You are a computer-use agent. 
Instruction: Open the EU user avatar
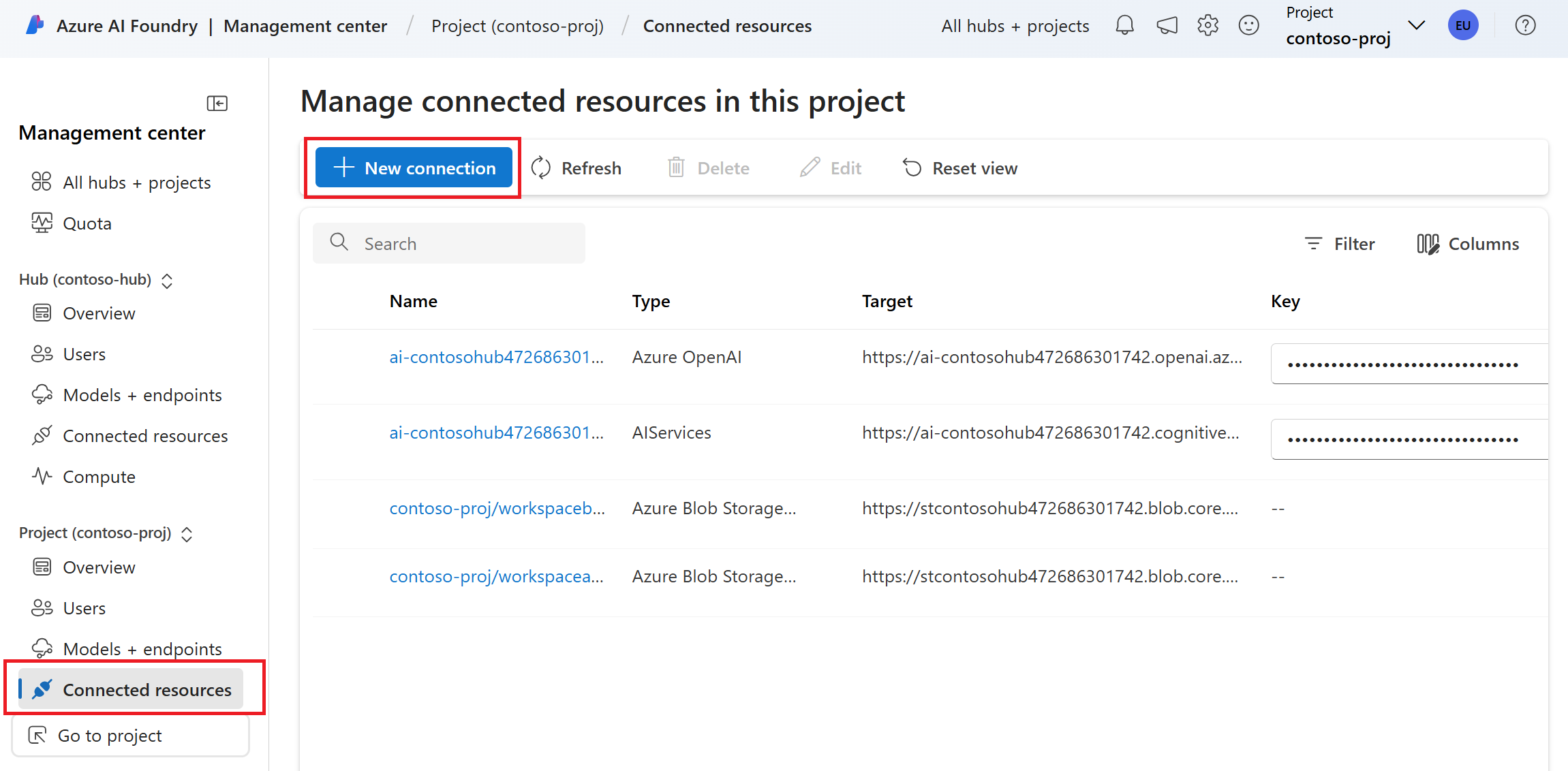pos(1462,26)
